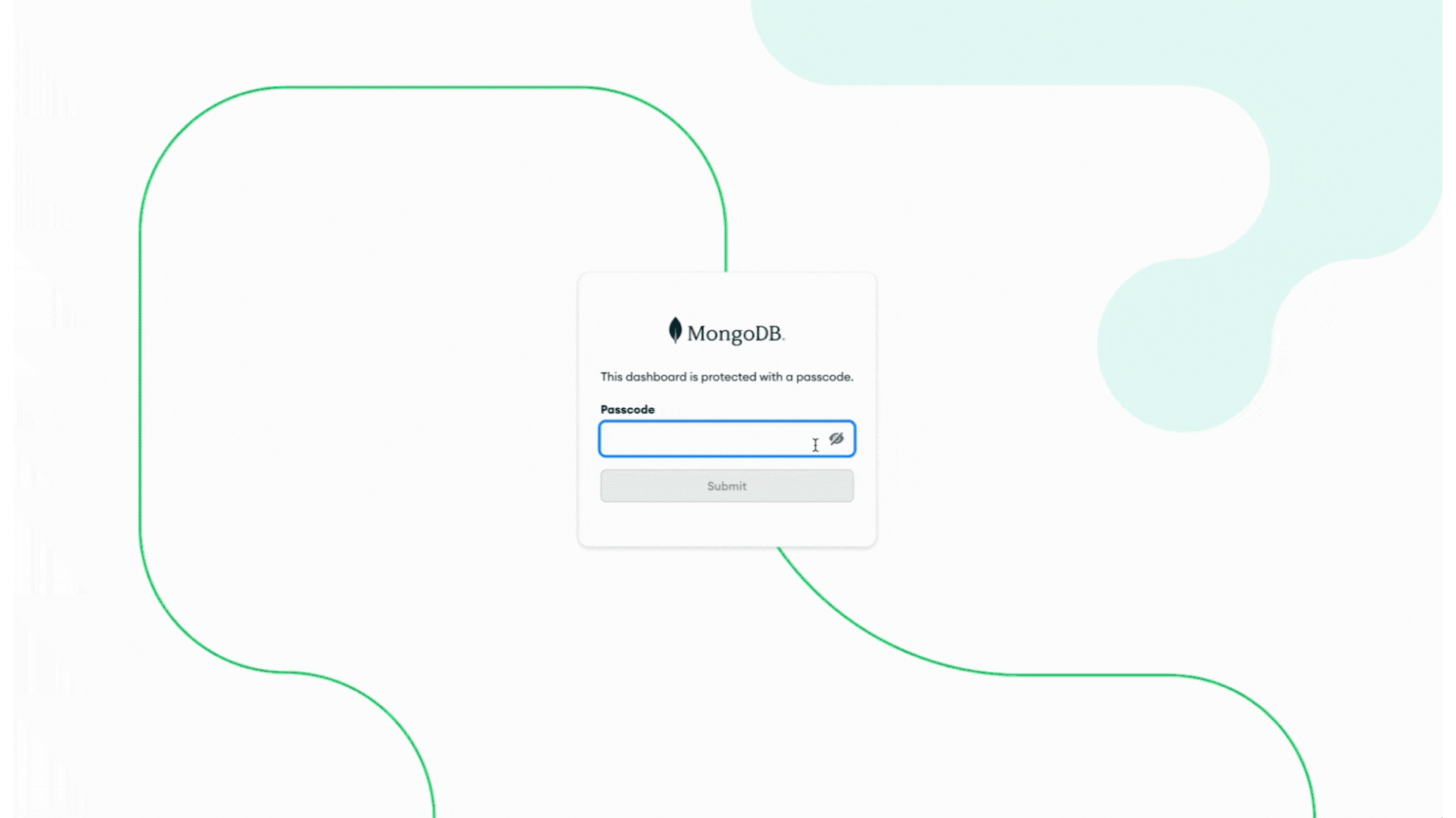The width and height of the screenshot is (1456, 818).
Task: Select the eye icon inside the passcode field
Action: coord(837,439)
